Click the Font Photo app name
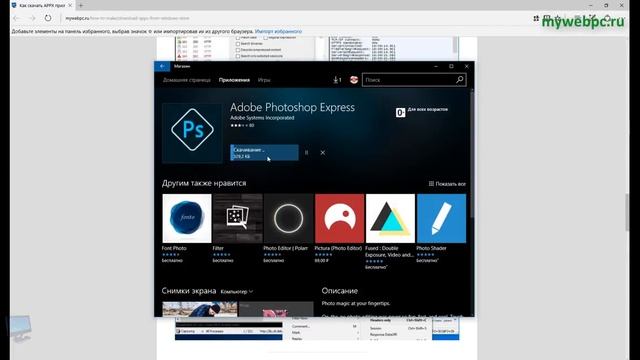 174,248
